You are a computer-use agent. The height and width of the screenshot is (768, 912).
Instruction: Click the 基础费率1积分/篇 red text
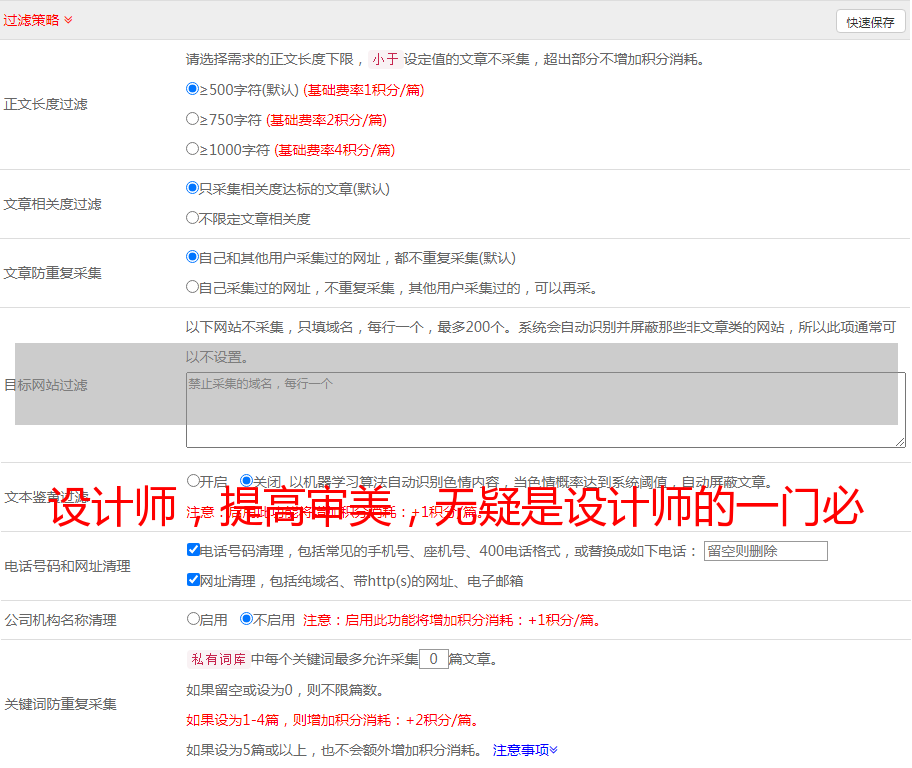[x=364, y=90]
